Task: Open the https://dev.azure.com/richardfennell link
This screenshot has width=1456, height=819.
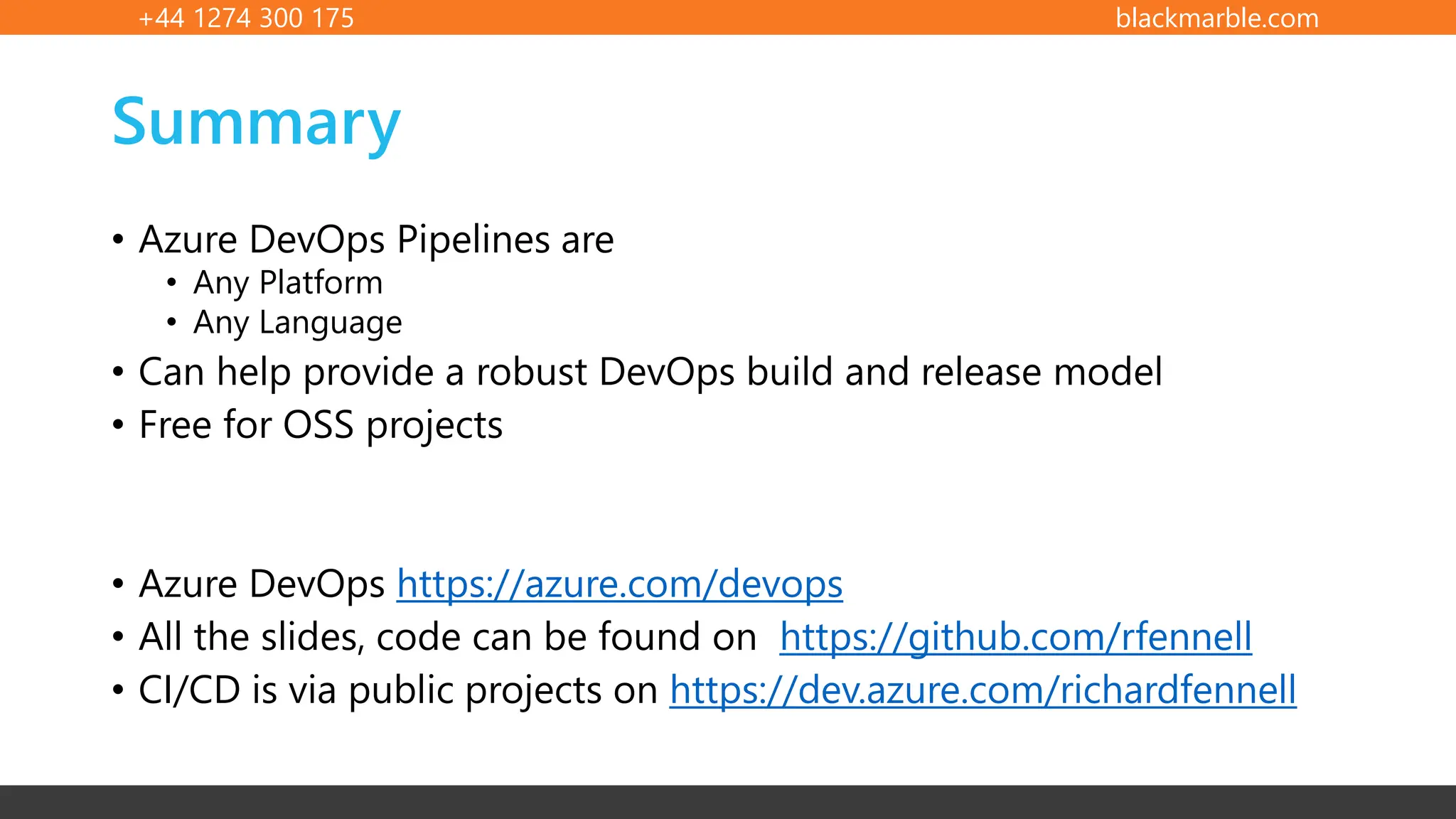Action: click(x=983, y=690)
